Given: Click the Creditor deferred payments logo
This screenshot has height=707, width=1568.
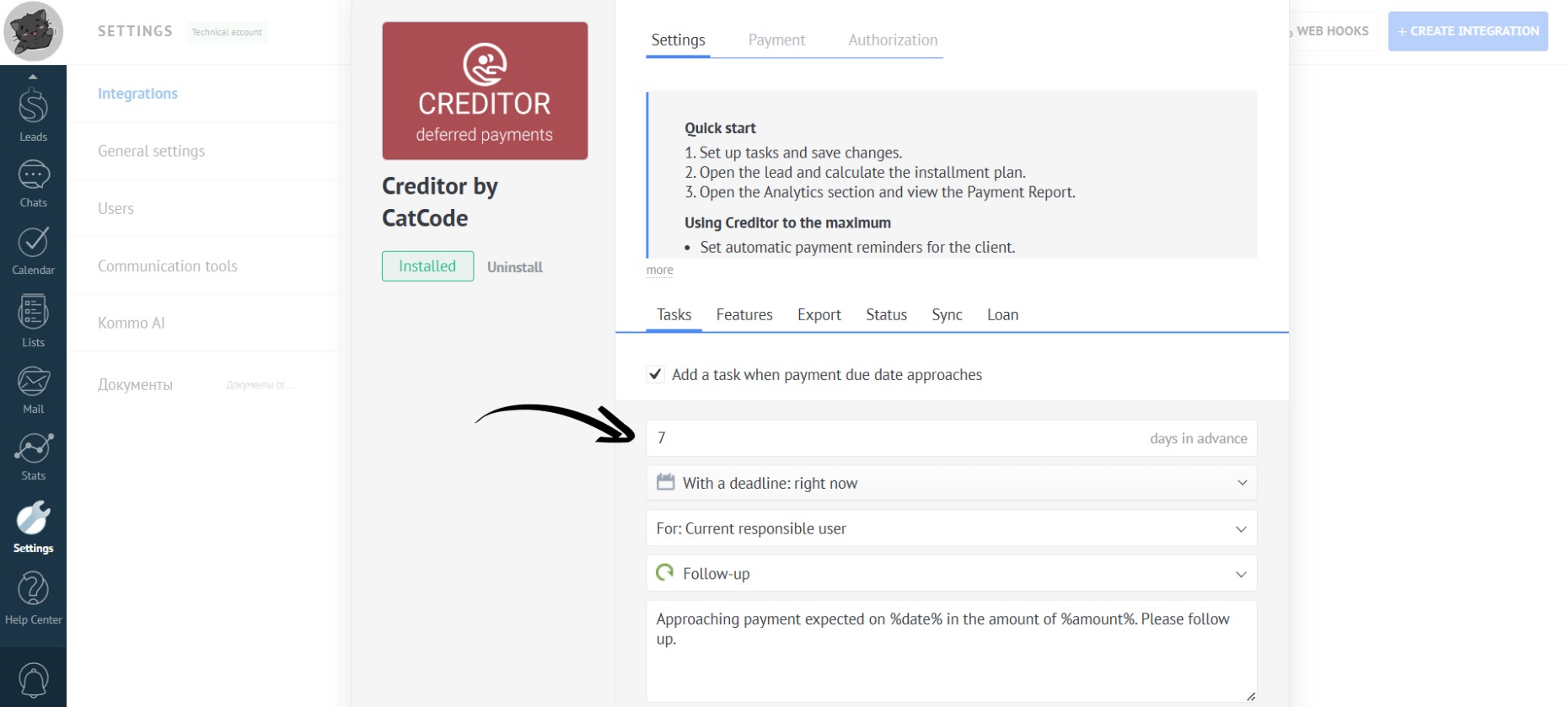Looking at the screenshot, I should [485, 91].
